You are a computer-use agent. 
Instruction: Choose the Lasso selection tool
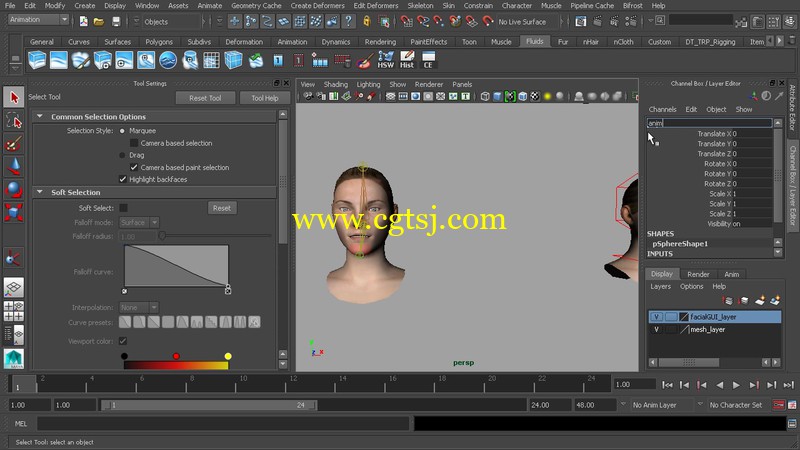[x=14, y=121]
